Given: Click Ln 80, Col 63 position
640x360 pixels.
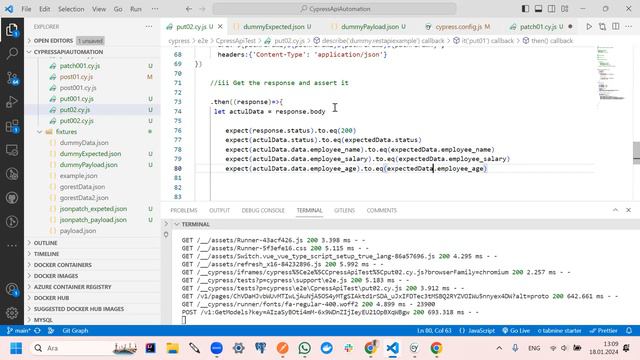Looking at the screenshot, I should tap(434, 331).
